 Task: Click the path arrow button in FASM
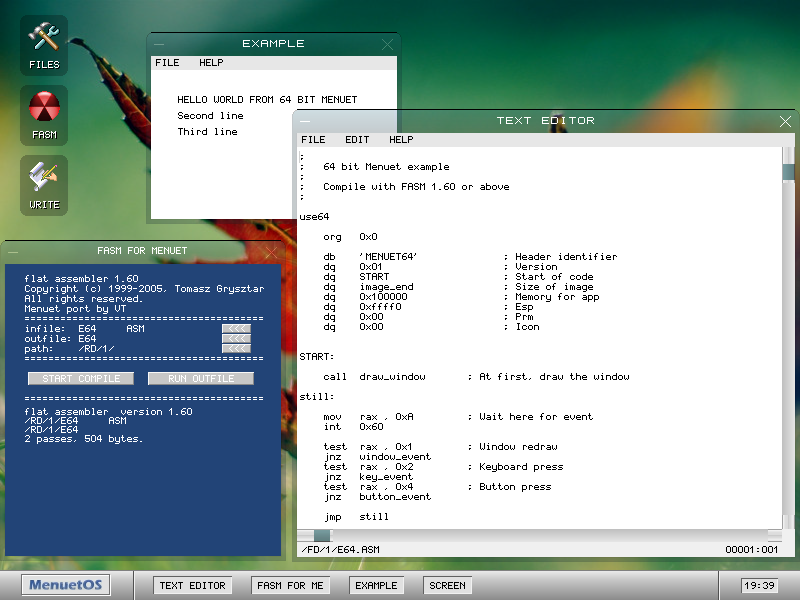tap(236, 348)
